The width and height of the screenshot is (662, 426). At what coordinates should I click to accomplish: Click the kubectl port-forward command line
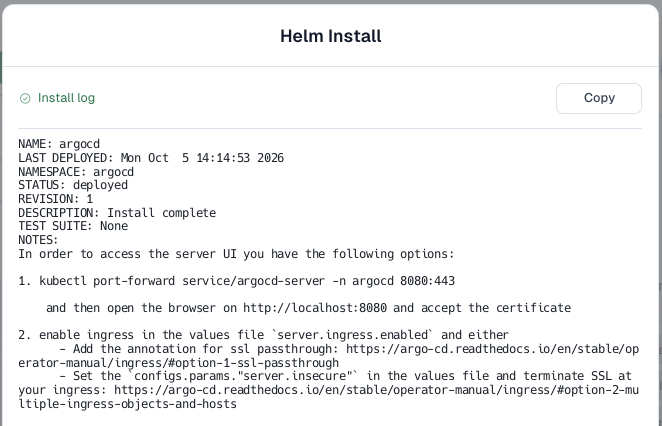pyautogui.click(x=236, y=281)
